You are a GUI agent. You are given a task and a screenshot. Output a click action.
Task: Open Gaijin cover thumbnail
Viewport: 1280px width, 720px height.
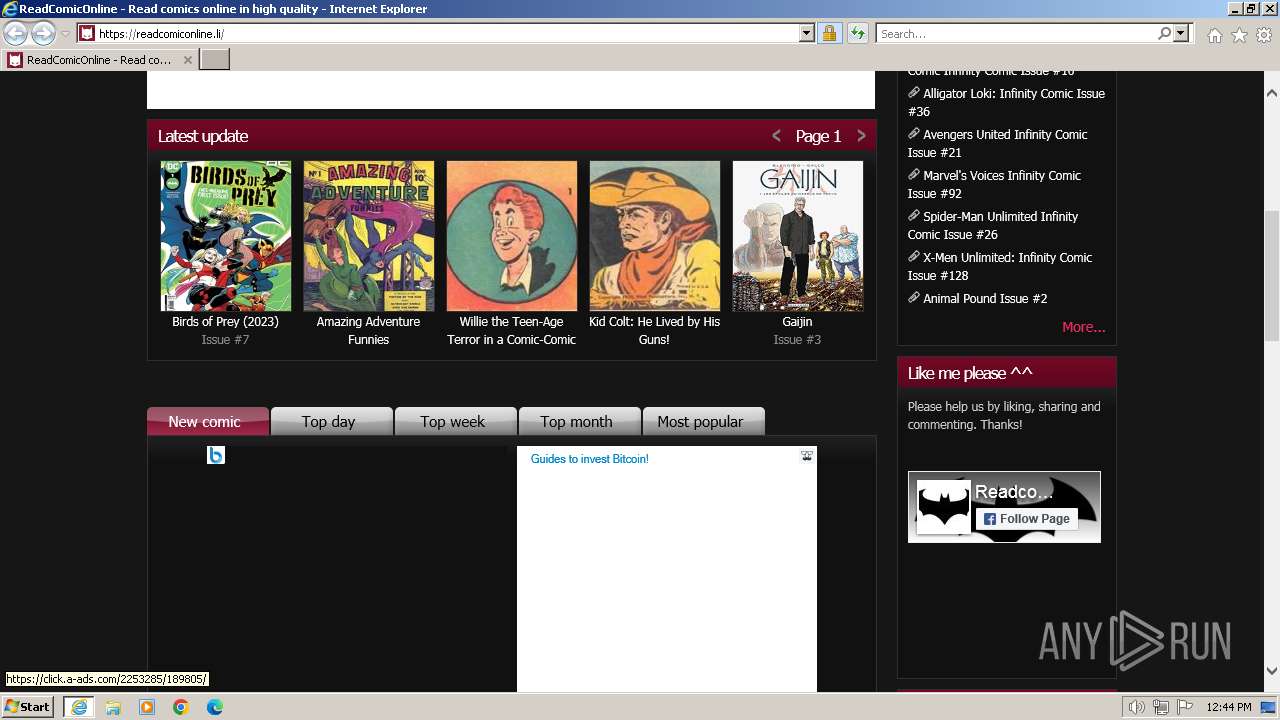click(x=798, y=236)
